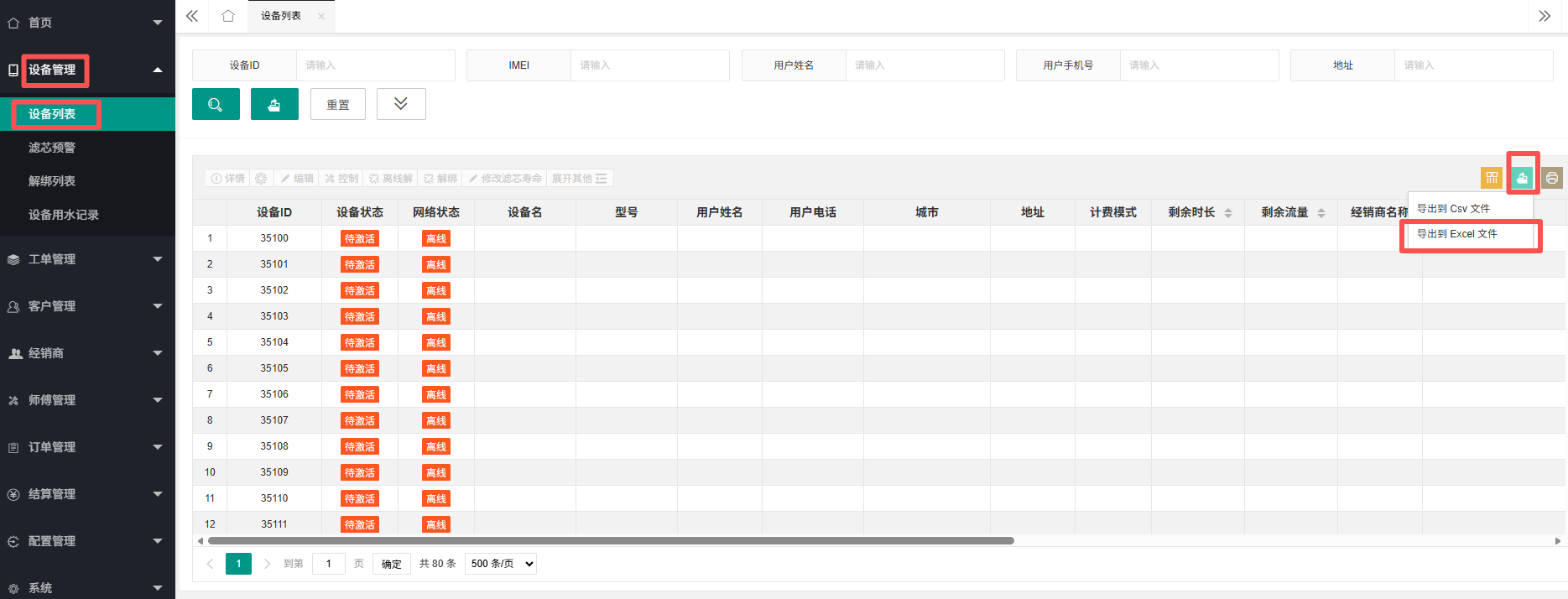Click the export icon above the table
The image size is (1568, 599).
(1522, 178)
